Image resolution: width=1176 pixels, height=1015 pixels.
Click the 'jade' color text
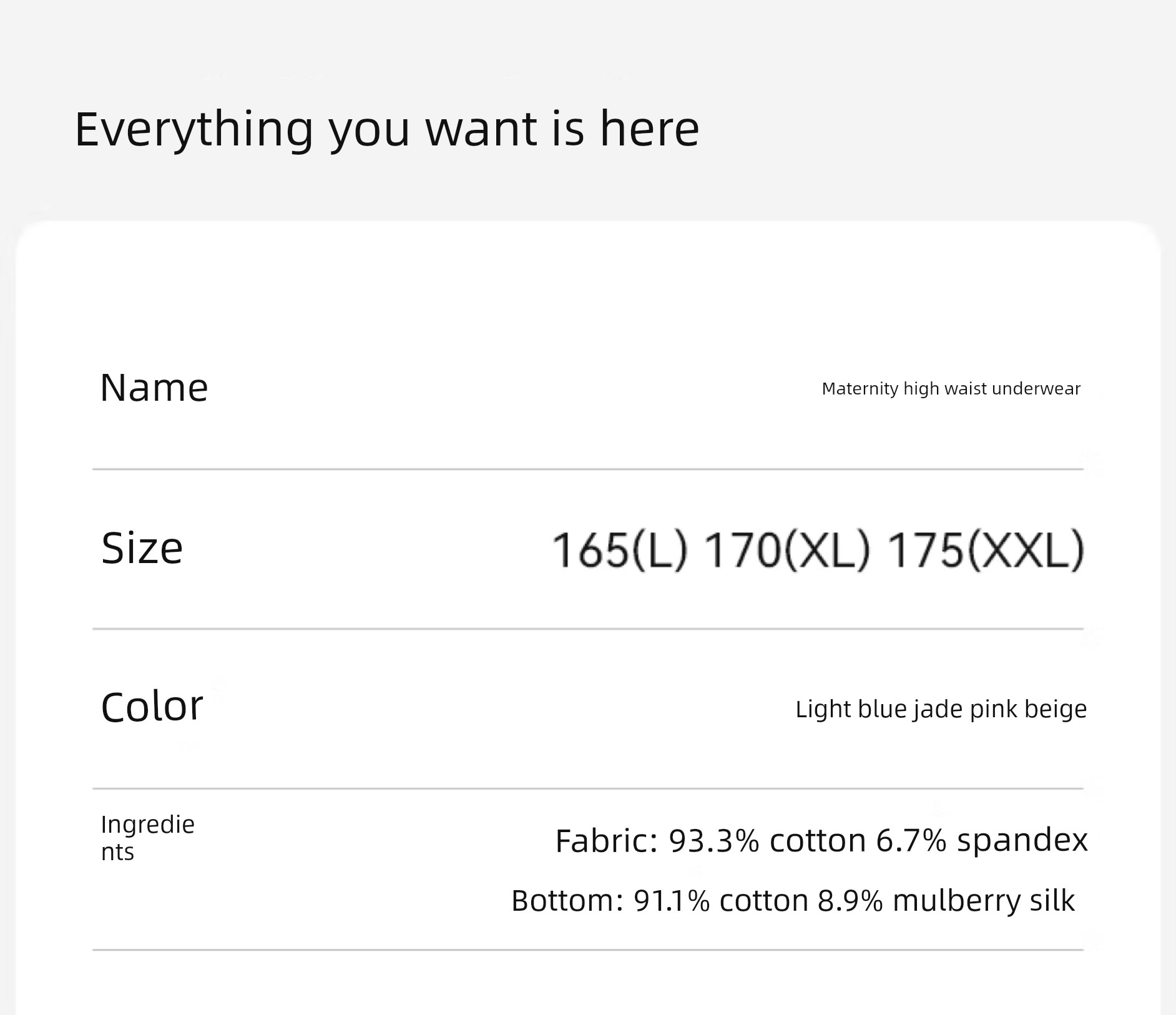pos(938,710)
